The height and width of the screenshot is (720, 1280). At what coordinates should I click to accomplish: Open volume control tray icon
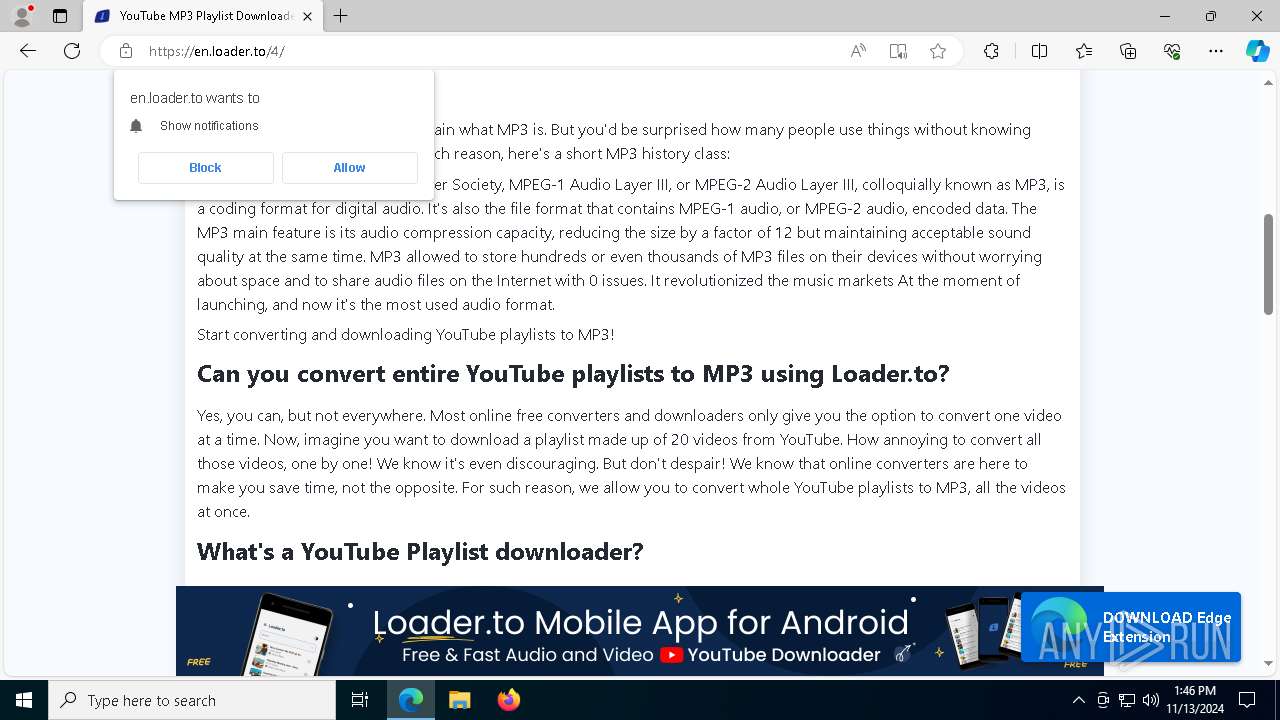pos(1151,700)
